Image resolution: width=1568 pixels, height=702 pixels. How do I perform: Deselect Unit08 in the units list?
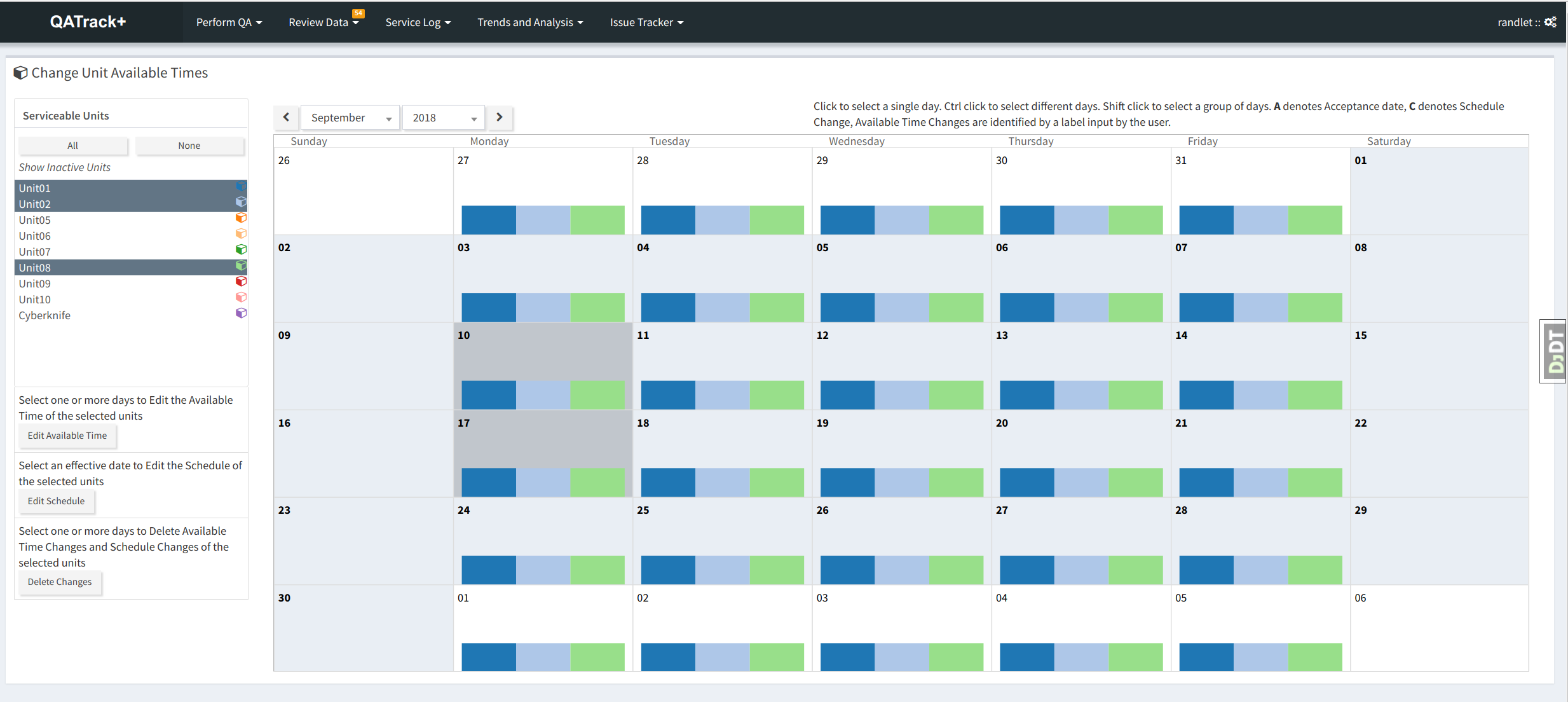131,268
